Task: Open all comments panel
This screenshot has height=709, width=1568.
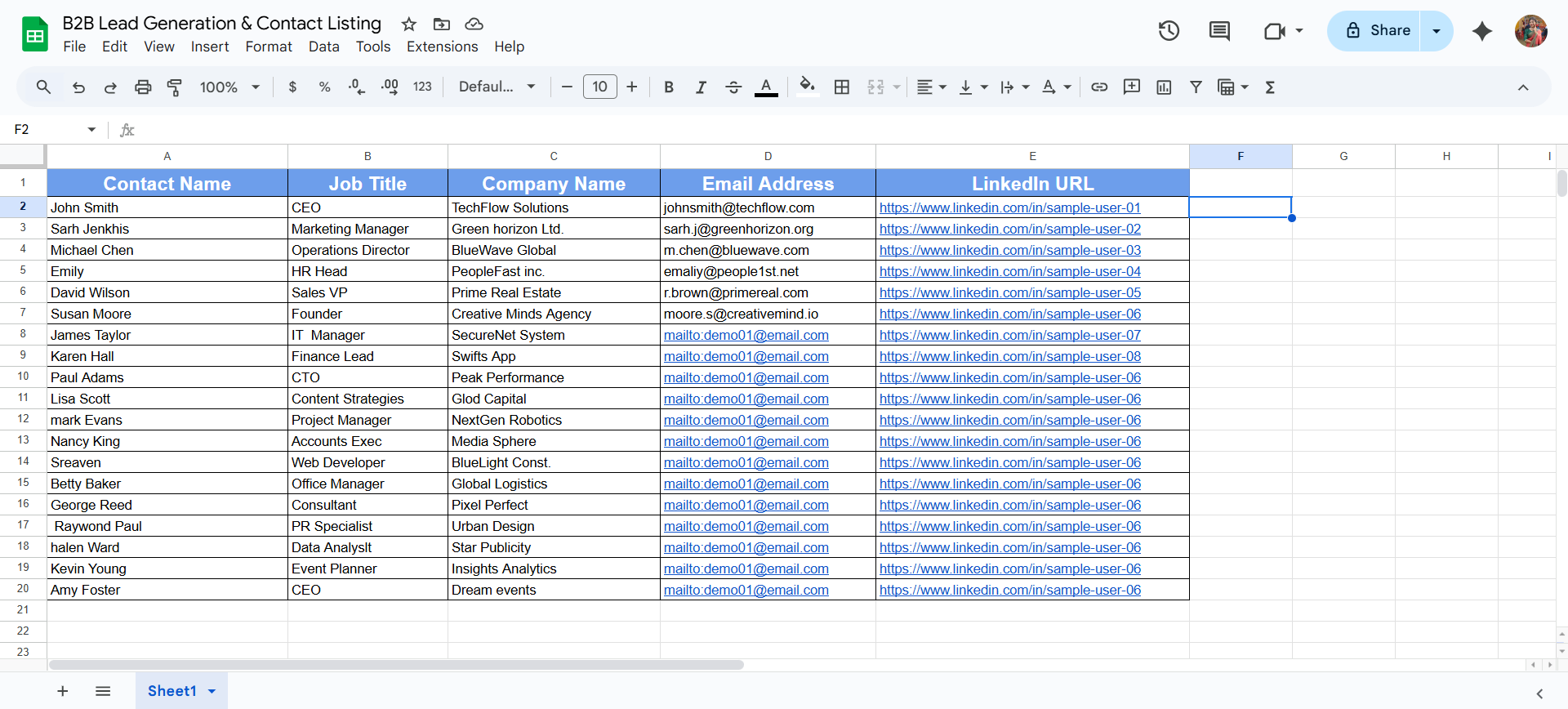Action: click(1219, 31)
